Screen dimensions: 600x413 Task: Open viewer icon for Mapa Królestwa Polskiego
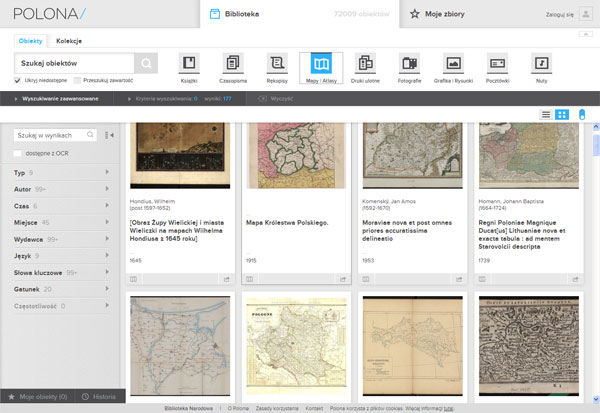tap(249, 279)
